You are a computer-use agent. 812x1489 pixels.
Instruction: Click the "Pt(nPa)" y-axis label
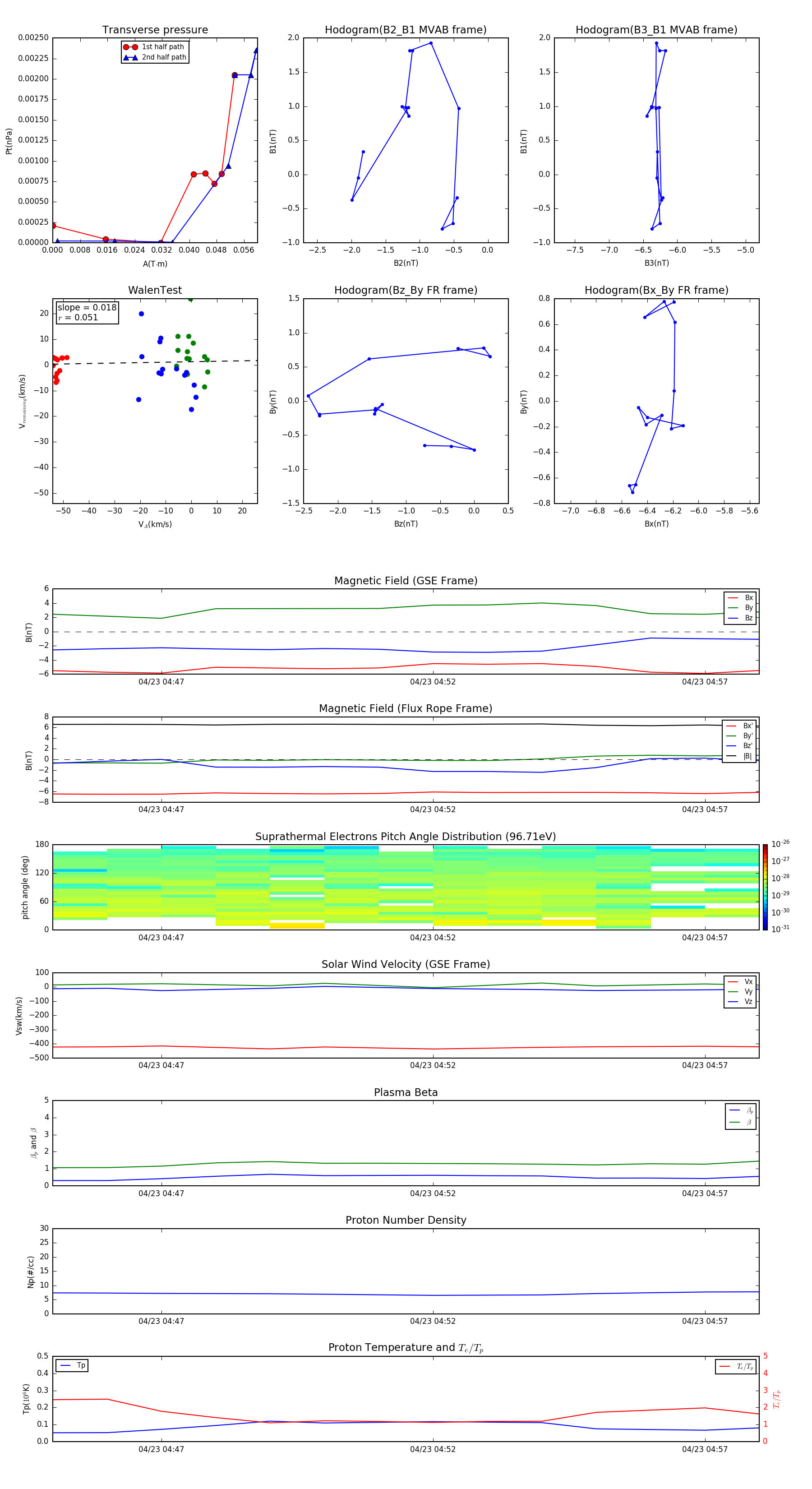pyautogui.click(x=9, y=141)
